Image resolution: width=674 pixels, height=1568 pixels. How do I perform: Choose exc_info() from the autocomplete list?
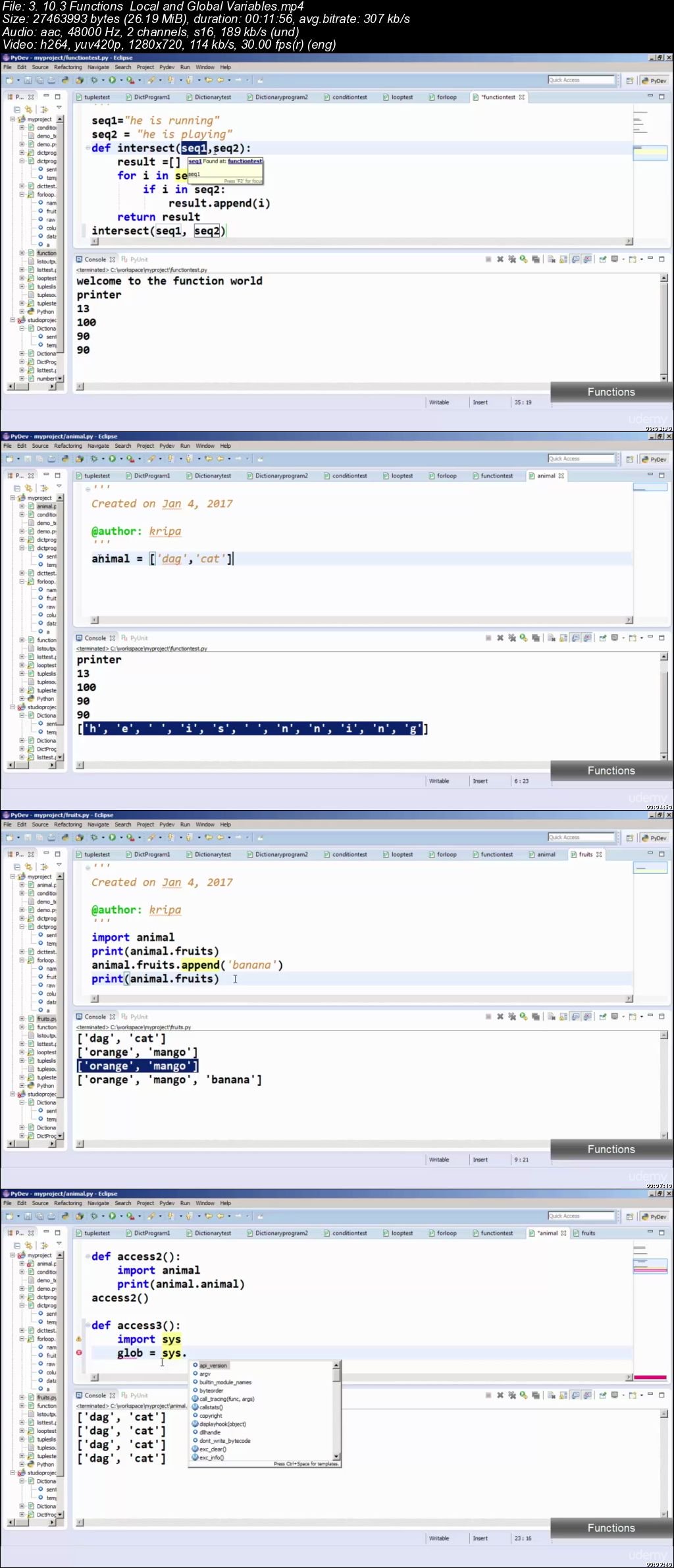coord(211,1457)
